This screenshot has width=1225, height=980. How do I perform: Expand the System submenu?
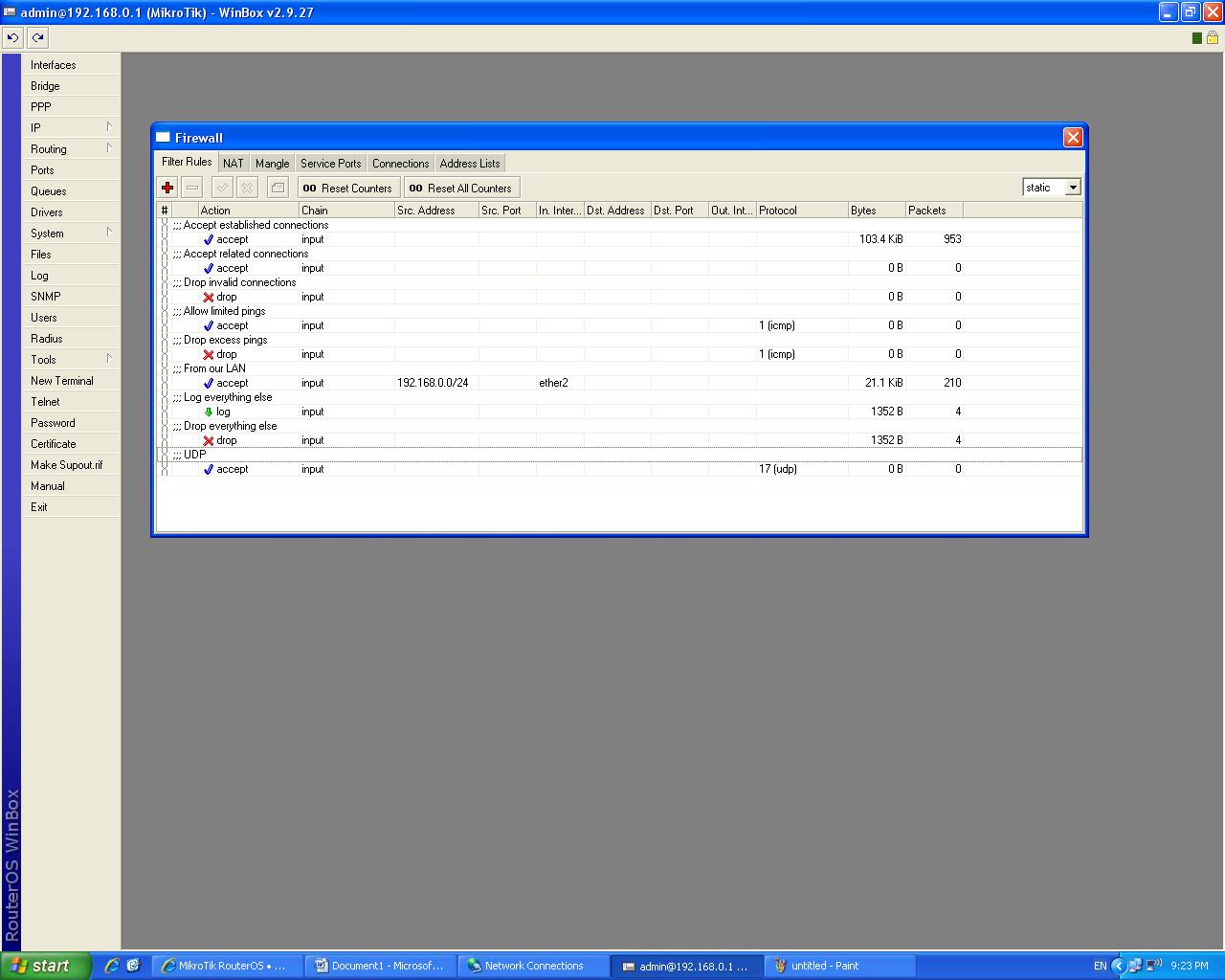(x=72, y=233)
